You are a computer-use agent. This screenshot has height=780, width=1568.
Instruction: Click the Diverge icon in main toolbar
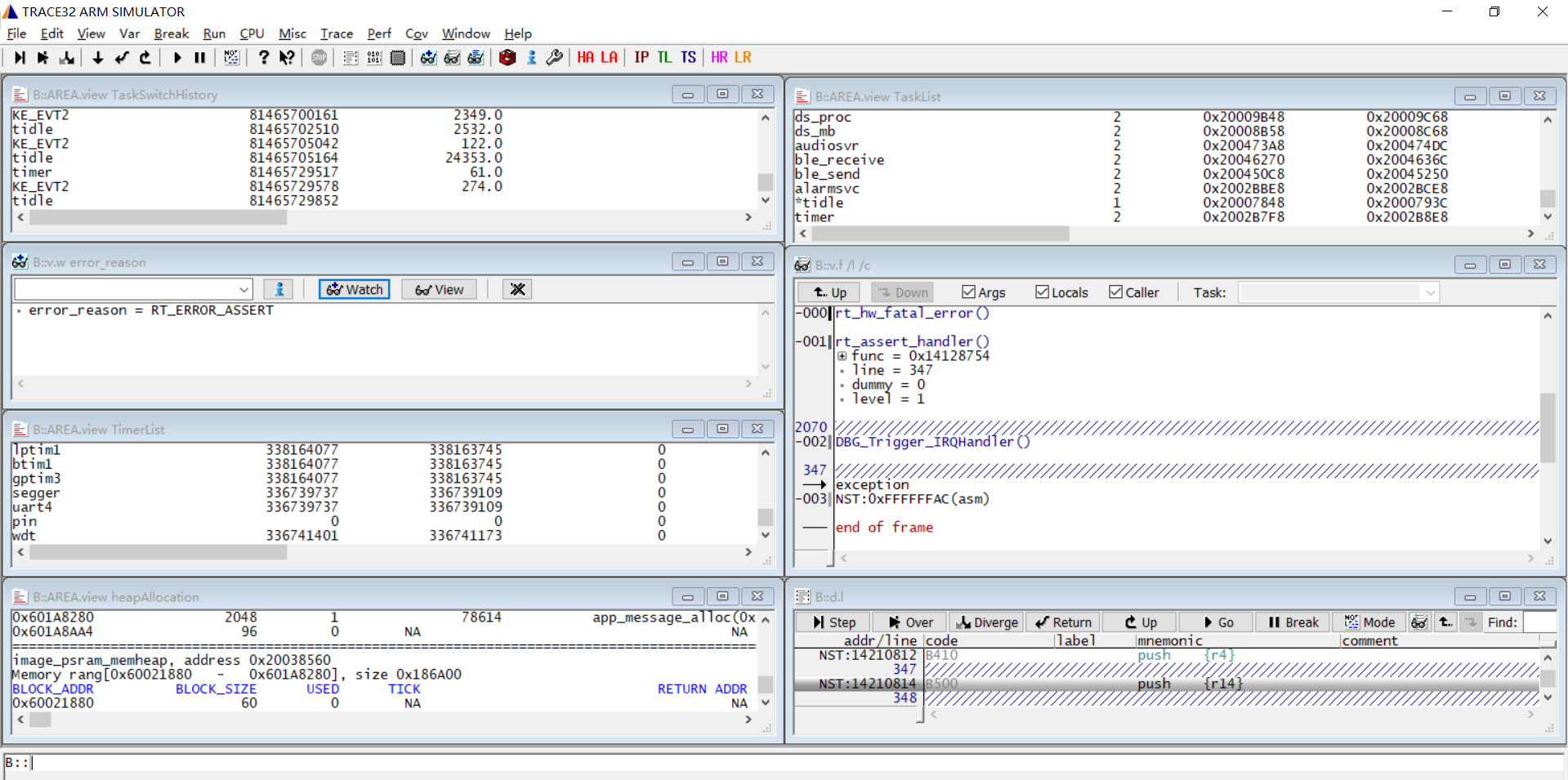67,57
